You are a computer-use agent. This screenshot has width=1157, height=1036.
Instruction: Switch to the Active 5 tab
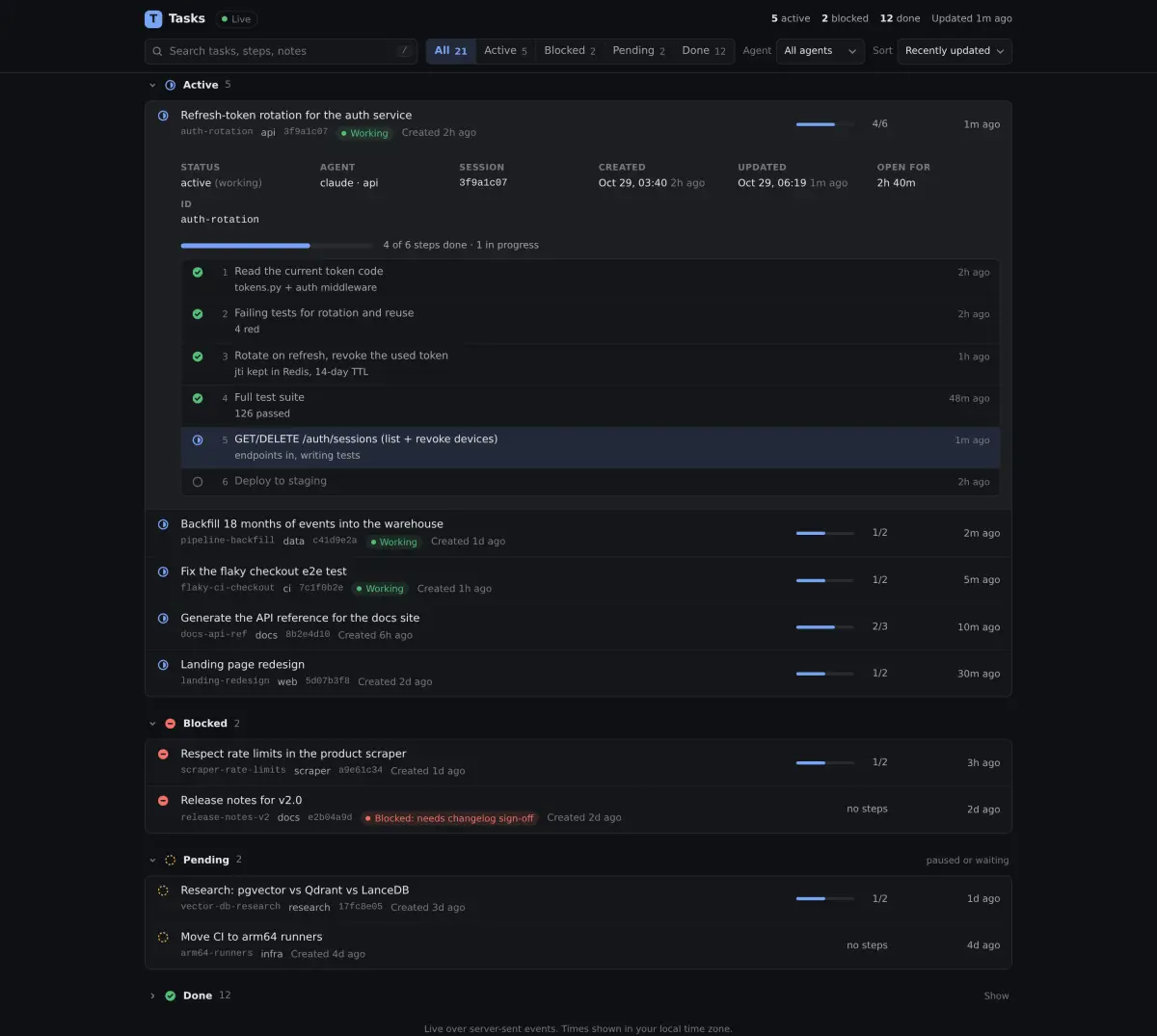[505, 51]
